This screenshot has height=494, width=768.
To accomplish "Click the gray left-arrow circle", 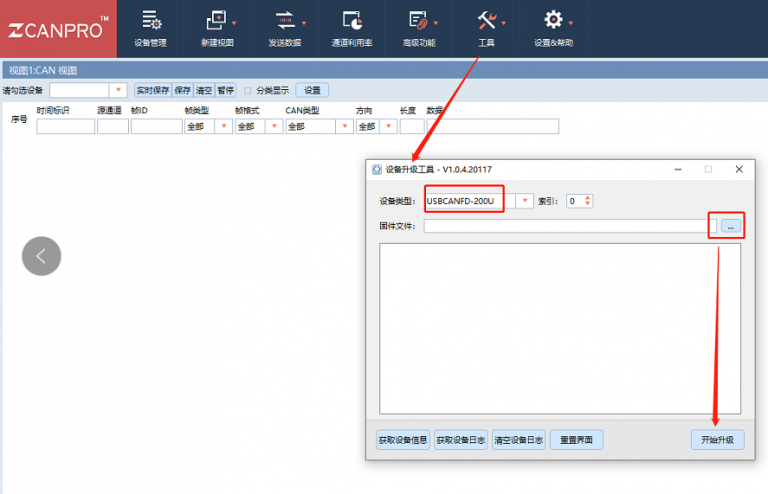I will click(41, 256).
